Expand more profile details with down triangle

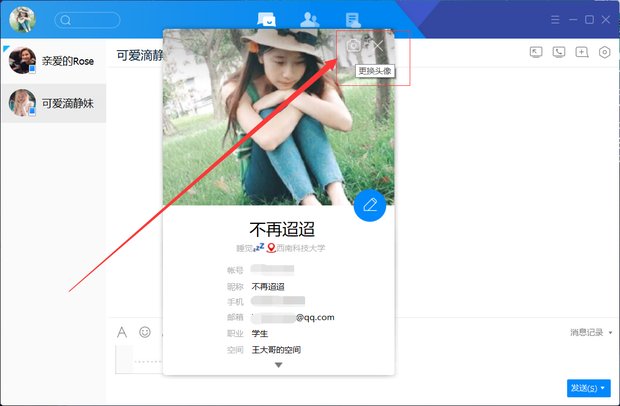click(x=278, y=365)
